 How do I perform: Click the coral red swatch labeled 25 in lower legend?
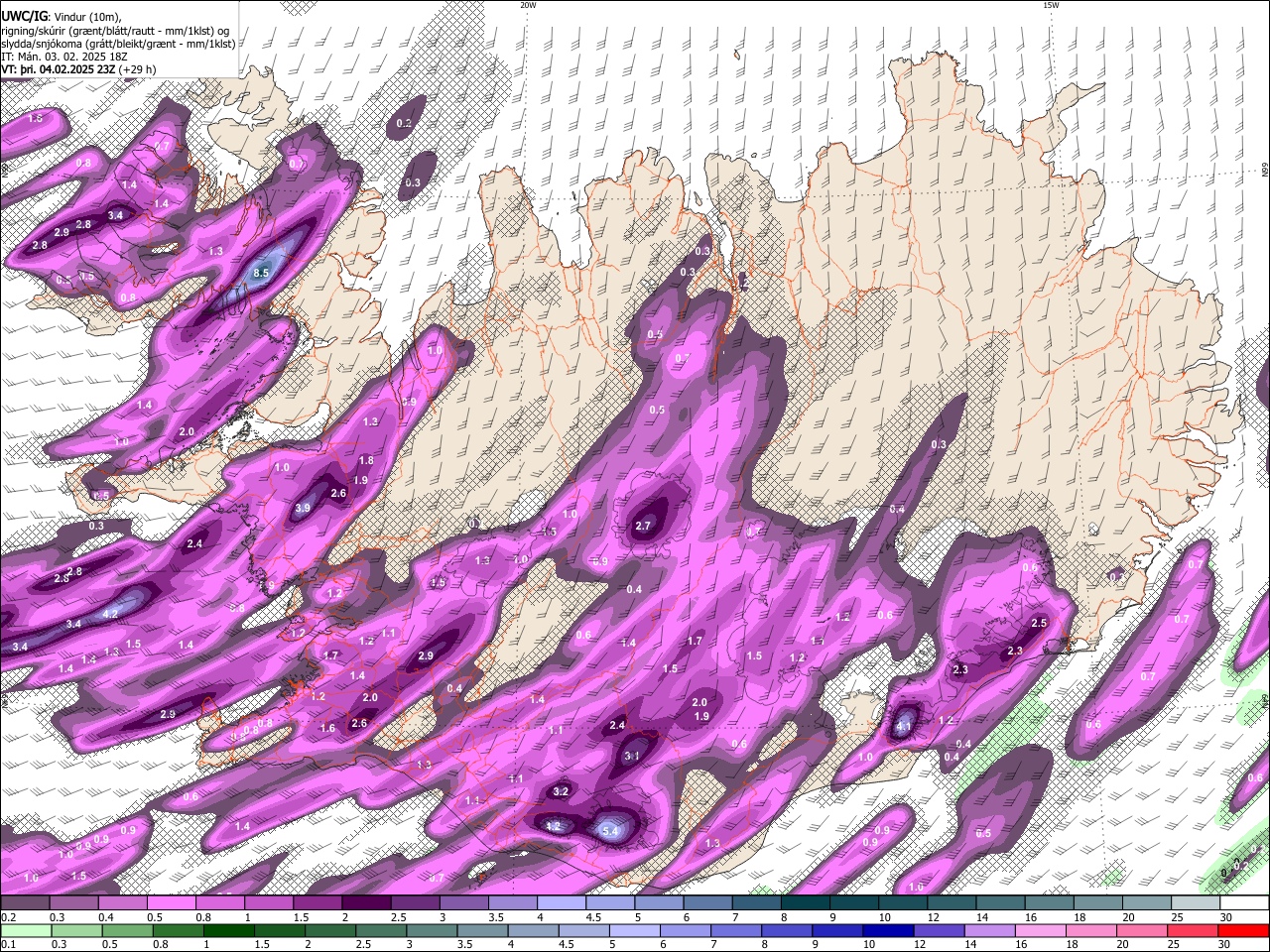[x=1194, y=930]
